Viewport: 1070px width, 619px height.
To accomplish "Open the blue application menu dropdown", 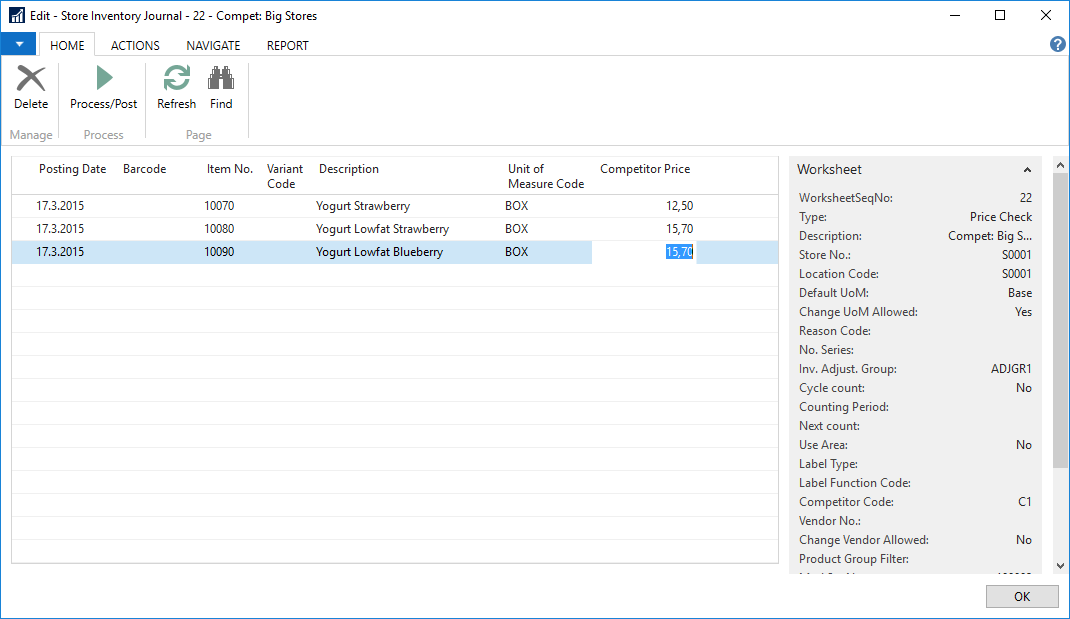I will 18,45.
